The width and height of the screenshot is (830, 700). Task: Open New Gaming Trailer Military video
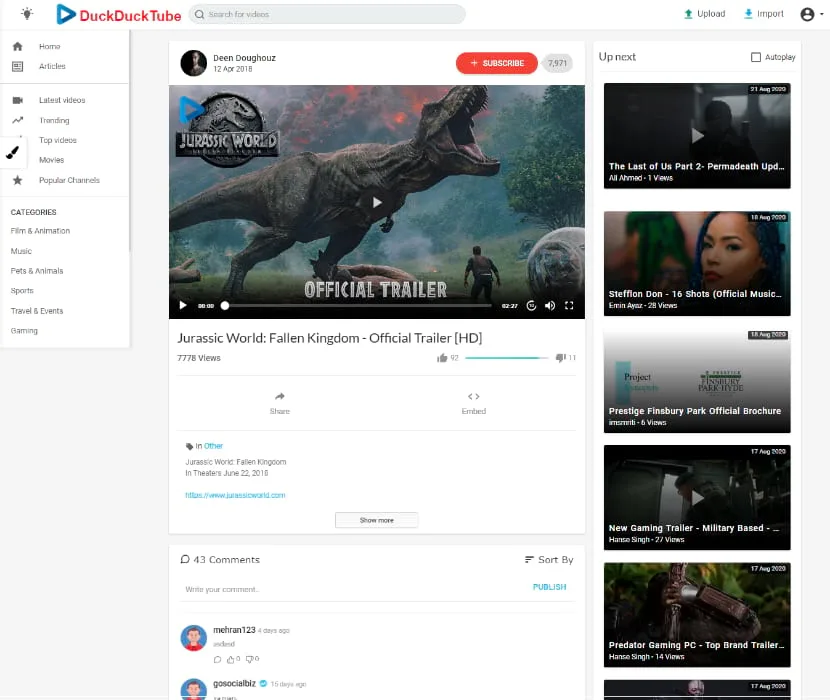[x=697, y=498]
